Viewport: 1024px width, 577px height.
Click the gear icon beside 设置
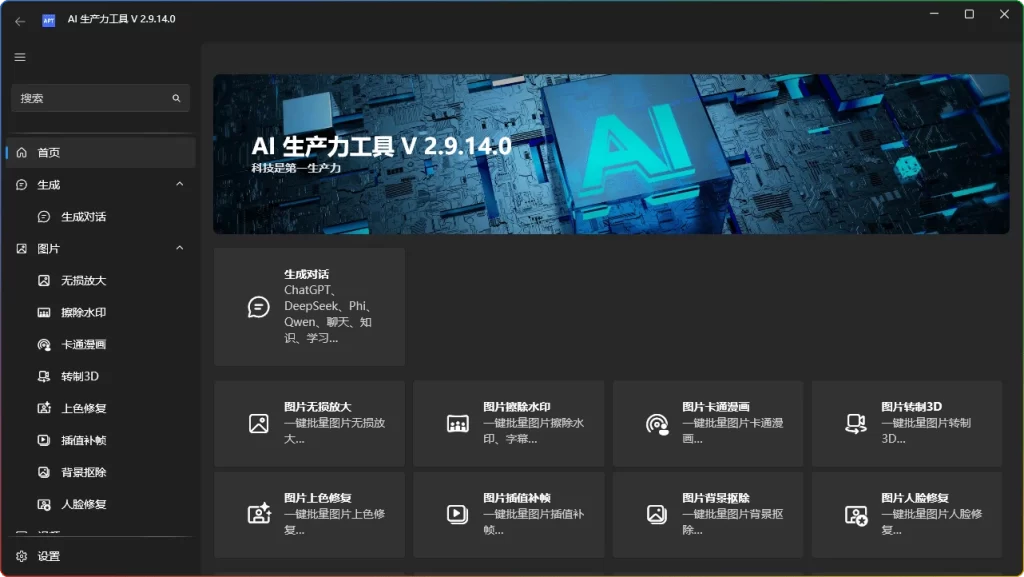coord(22,556)
